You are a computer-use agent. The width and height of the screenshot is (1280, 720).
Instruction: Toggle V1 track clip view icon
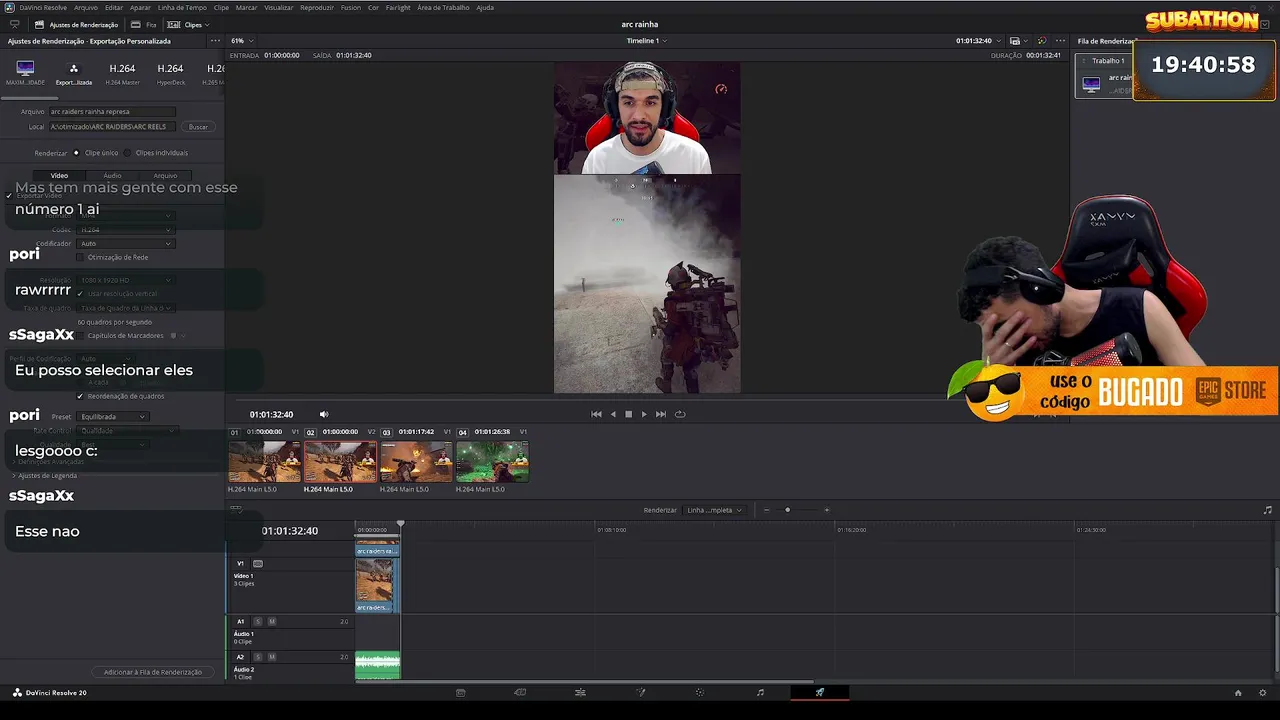[x=258, y=563]
